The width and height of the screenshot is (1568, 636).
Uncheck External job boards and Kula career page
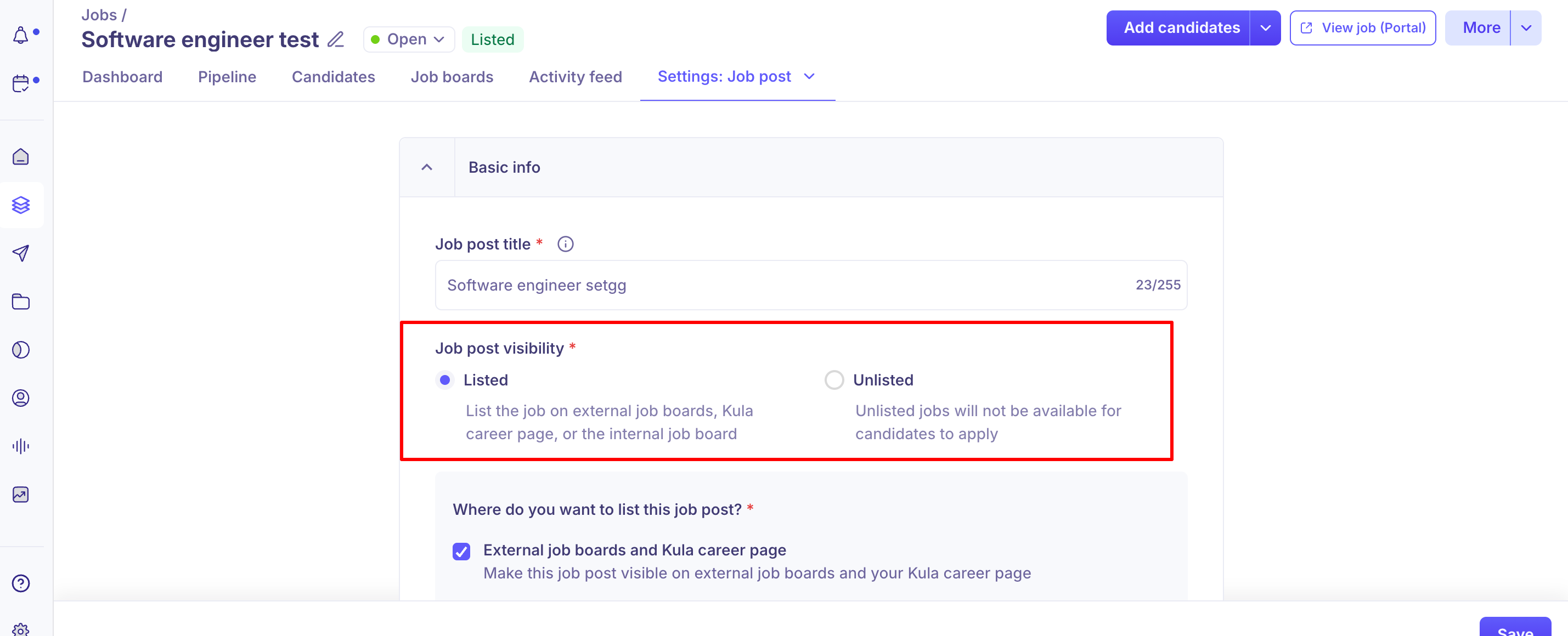461,552
